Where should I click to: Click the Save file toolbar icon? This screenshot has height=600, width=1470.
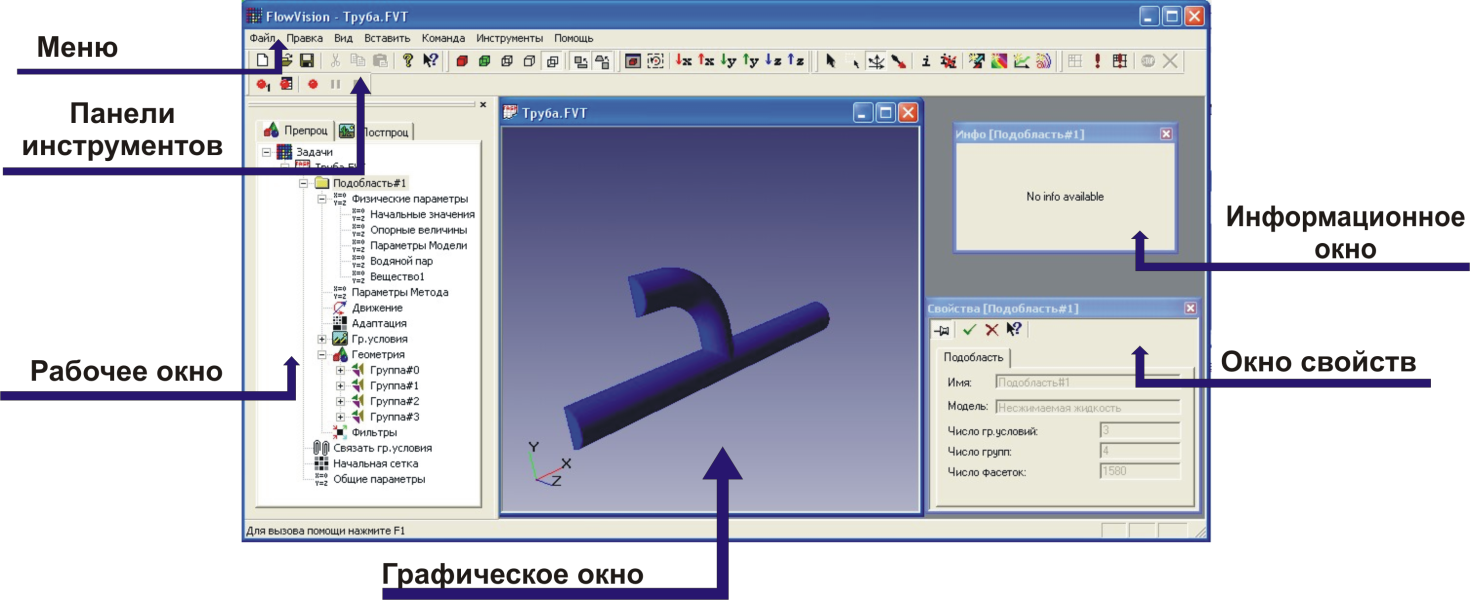(x=307, y=61)
